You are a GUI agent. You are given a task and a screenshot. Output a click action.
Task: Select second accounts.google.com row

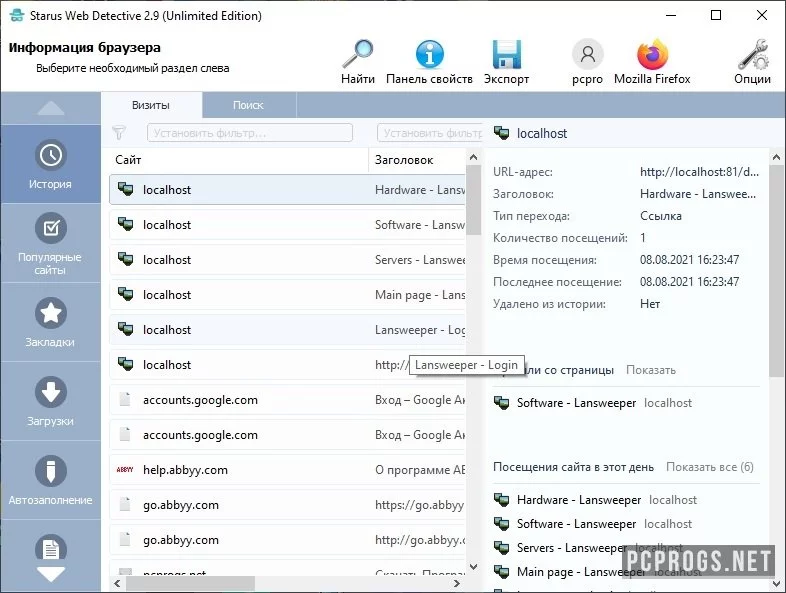click(x=288, y=435)
